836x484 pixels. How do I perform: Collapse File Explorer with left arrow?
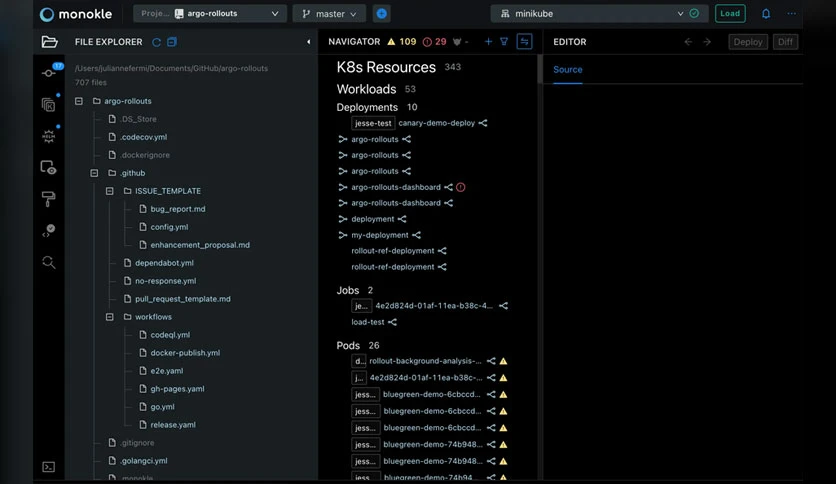point(308,42)
